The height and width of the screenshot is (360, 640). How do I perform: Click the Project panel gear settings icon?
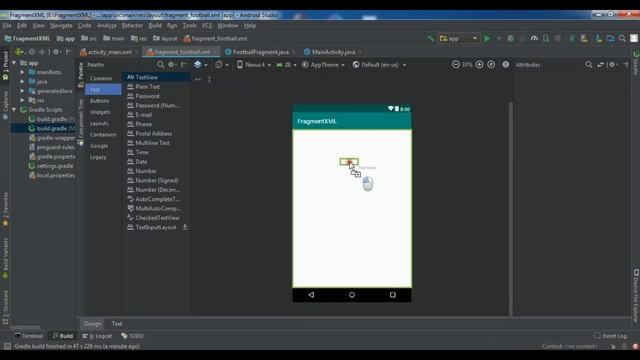(x=56, y=52)
